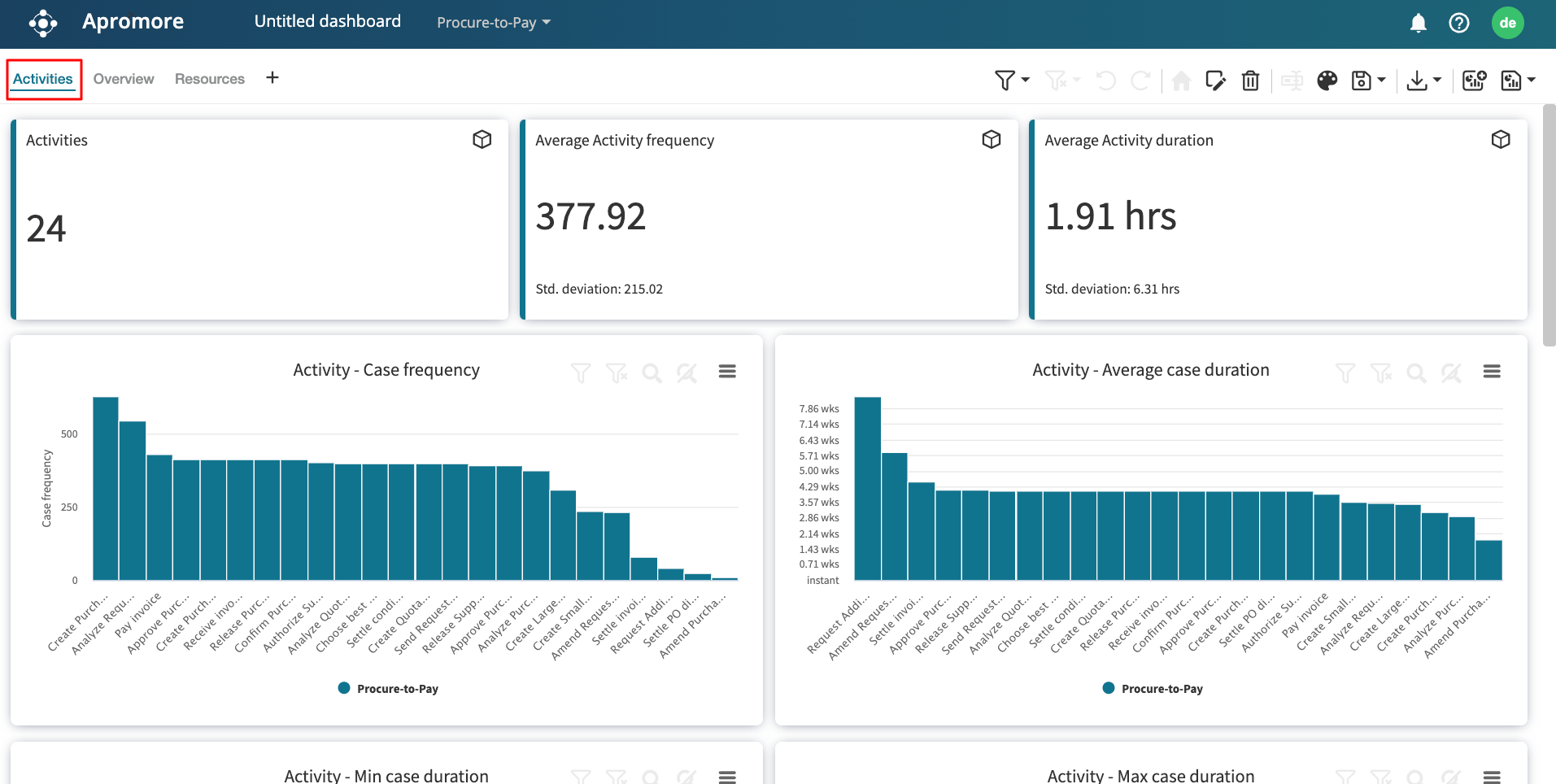Switch to the Resources tab
Viewport: 1556px width, 784px height.
tap(210, 79)
